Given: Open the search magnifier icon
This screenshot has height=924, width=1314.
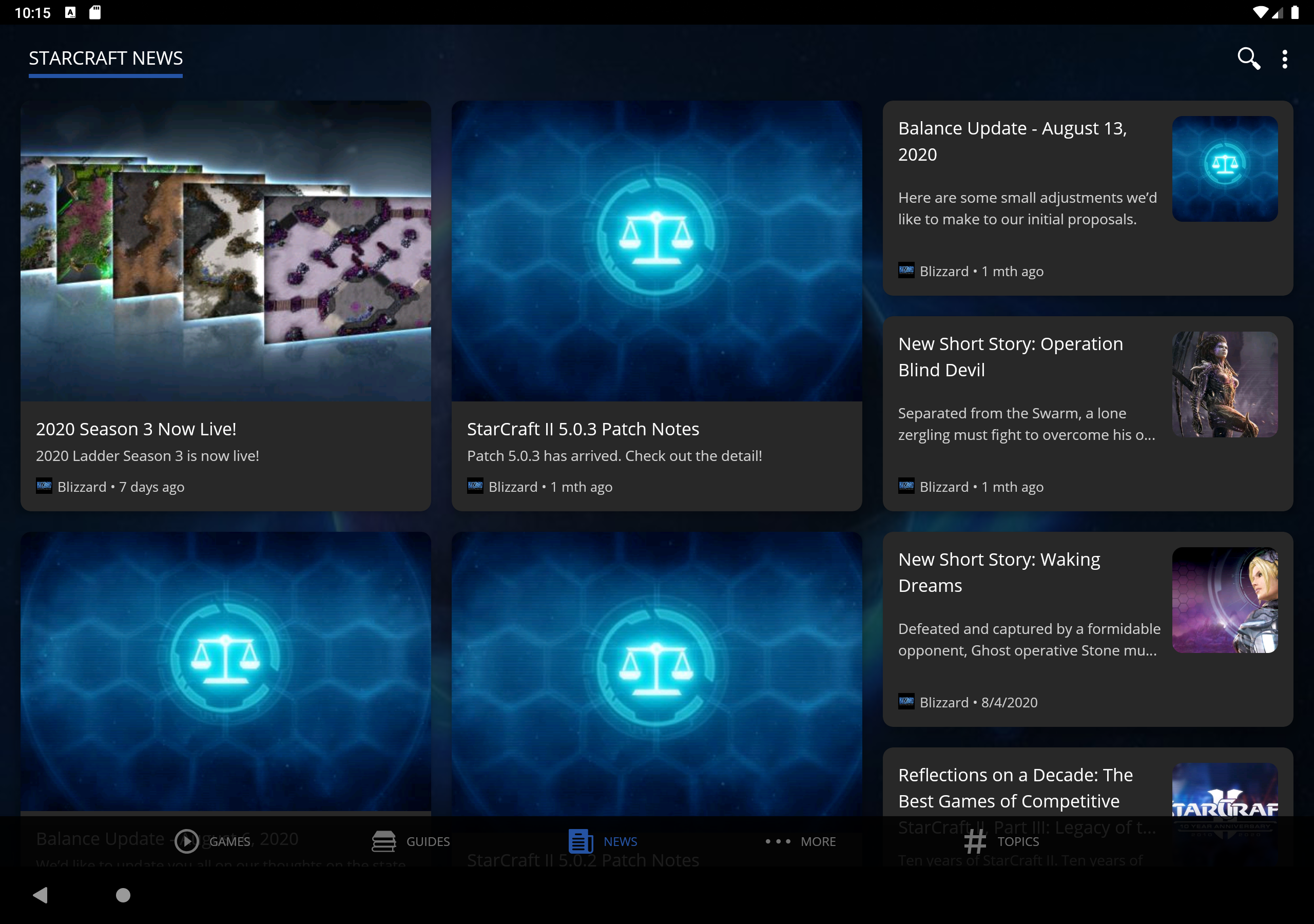Looking at the screenshot, I should (x=1248, y=59).
